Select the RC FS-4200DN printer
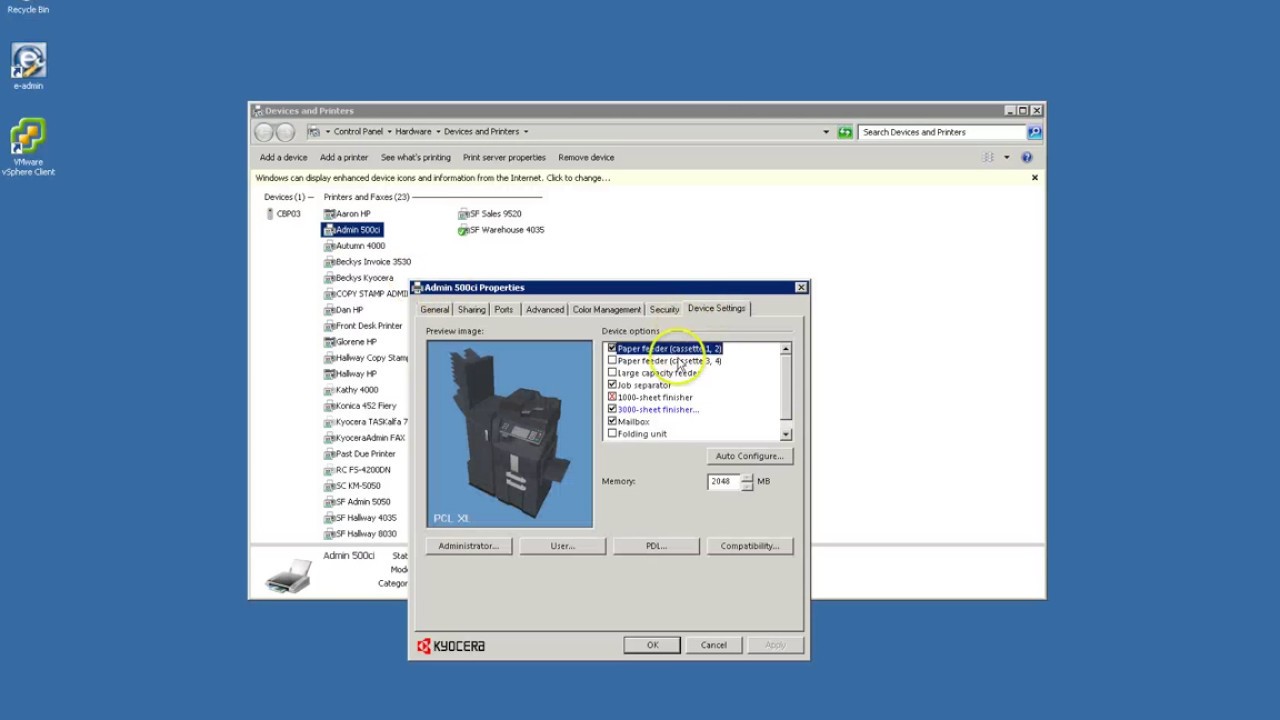The height and width of the screenshot is (720, 1280). click(357, 470)
